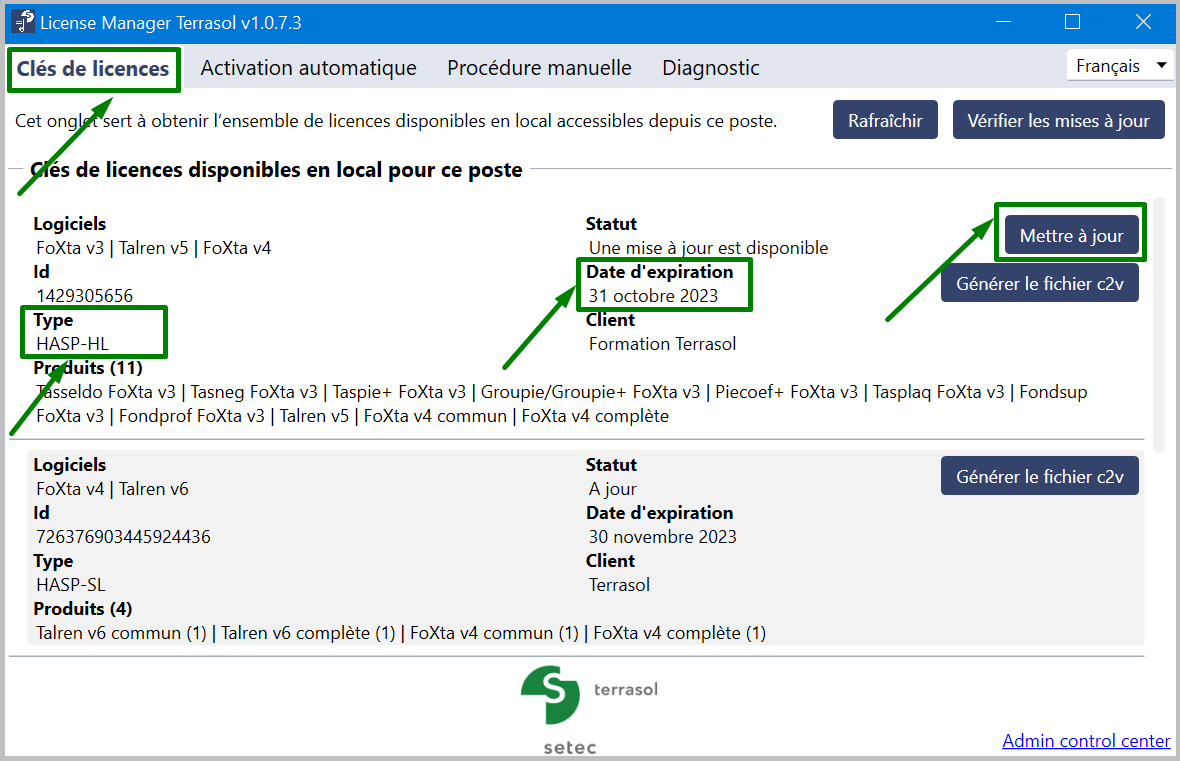
Task: Click the status 'Une mise à jour est disponible'
Action: pos(708,248)
